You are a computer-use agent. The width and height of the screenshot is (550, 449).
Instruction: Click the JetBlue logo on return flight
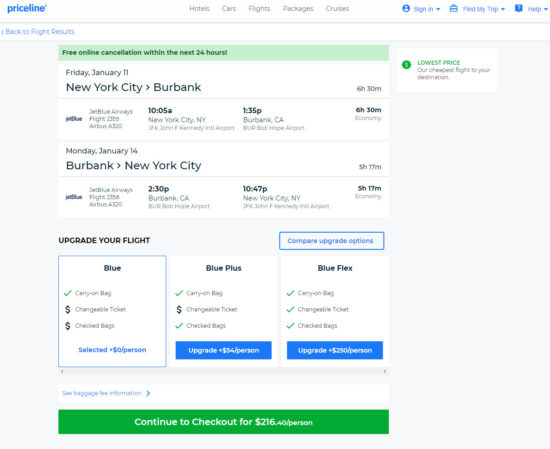pos(74,197)
